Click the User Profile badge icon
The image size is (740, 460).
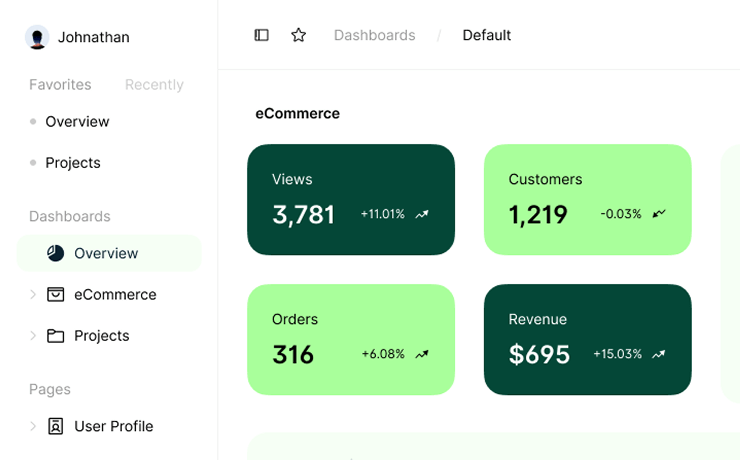(56, 426)
